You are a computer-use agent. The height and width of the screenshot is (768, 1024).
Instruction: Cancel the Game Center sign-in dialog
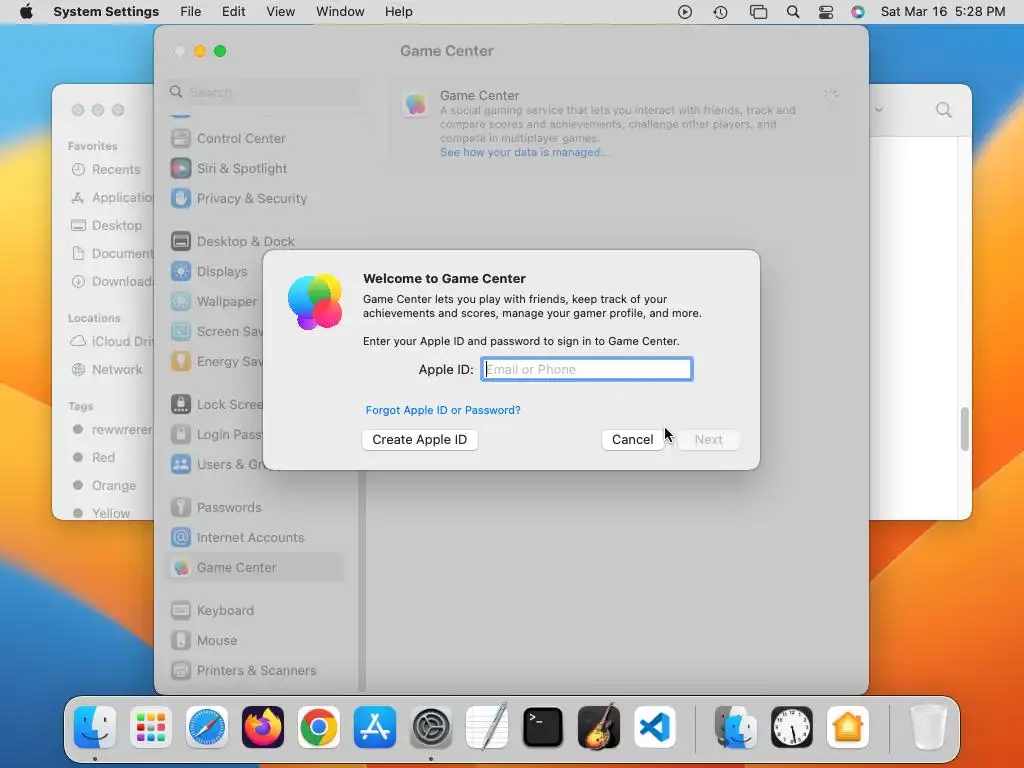632,440
